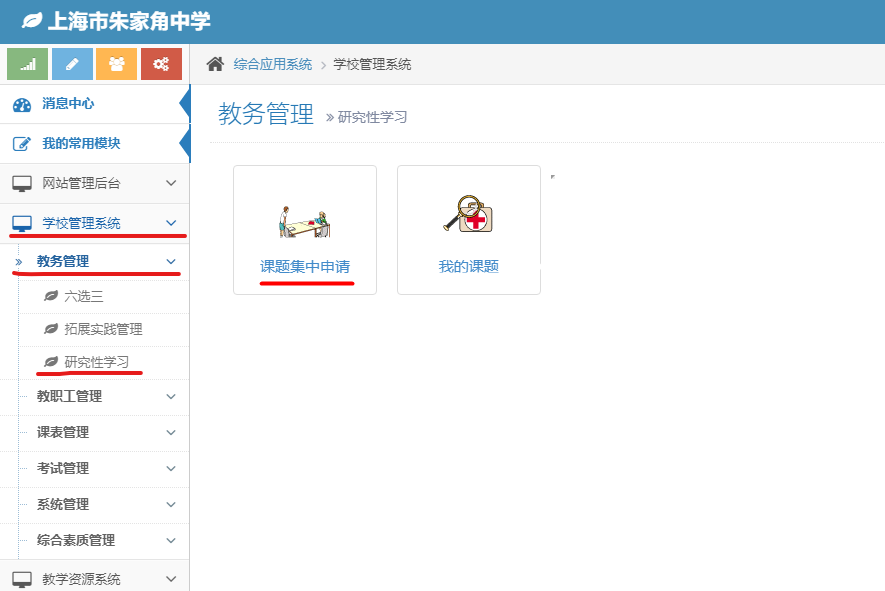The height and width of the screenshot is (591, 885).
Task: Click the 课题集中申请 illustration icon
Action: click(304, 218)
